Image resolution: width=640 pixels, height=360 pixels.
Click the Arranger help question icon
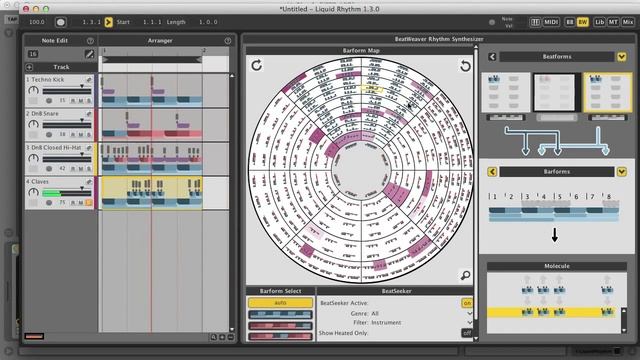(x=228, y=41)
